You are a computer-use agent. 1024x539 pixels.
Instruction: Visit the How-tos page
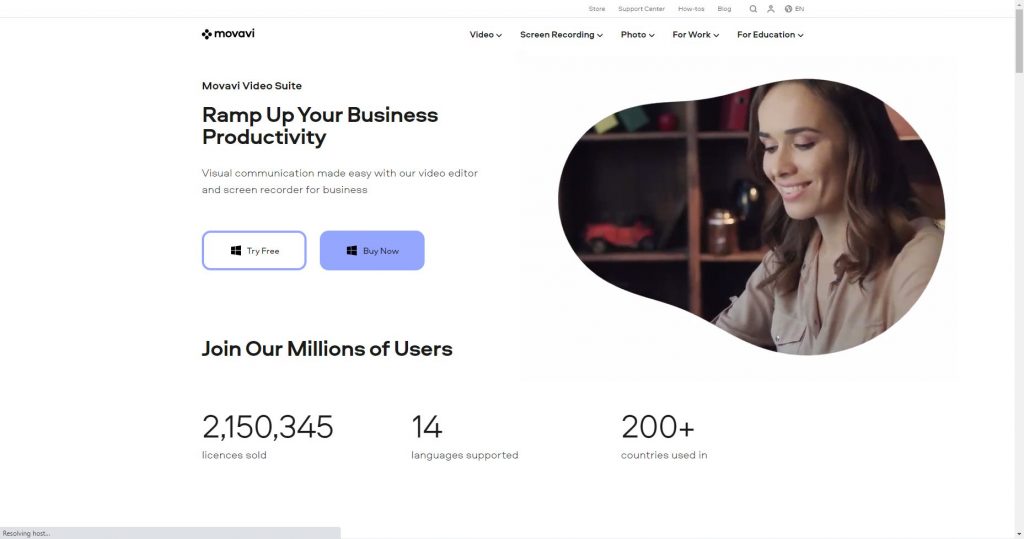point(691,9)
